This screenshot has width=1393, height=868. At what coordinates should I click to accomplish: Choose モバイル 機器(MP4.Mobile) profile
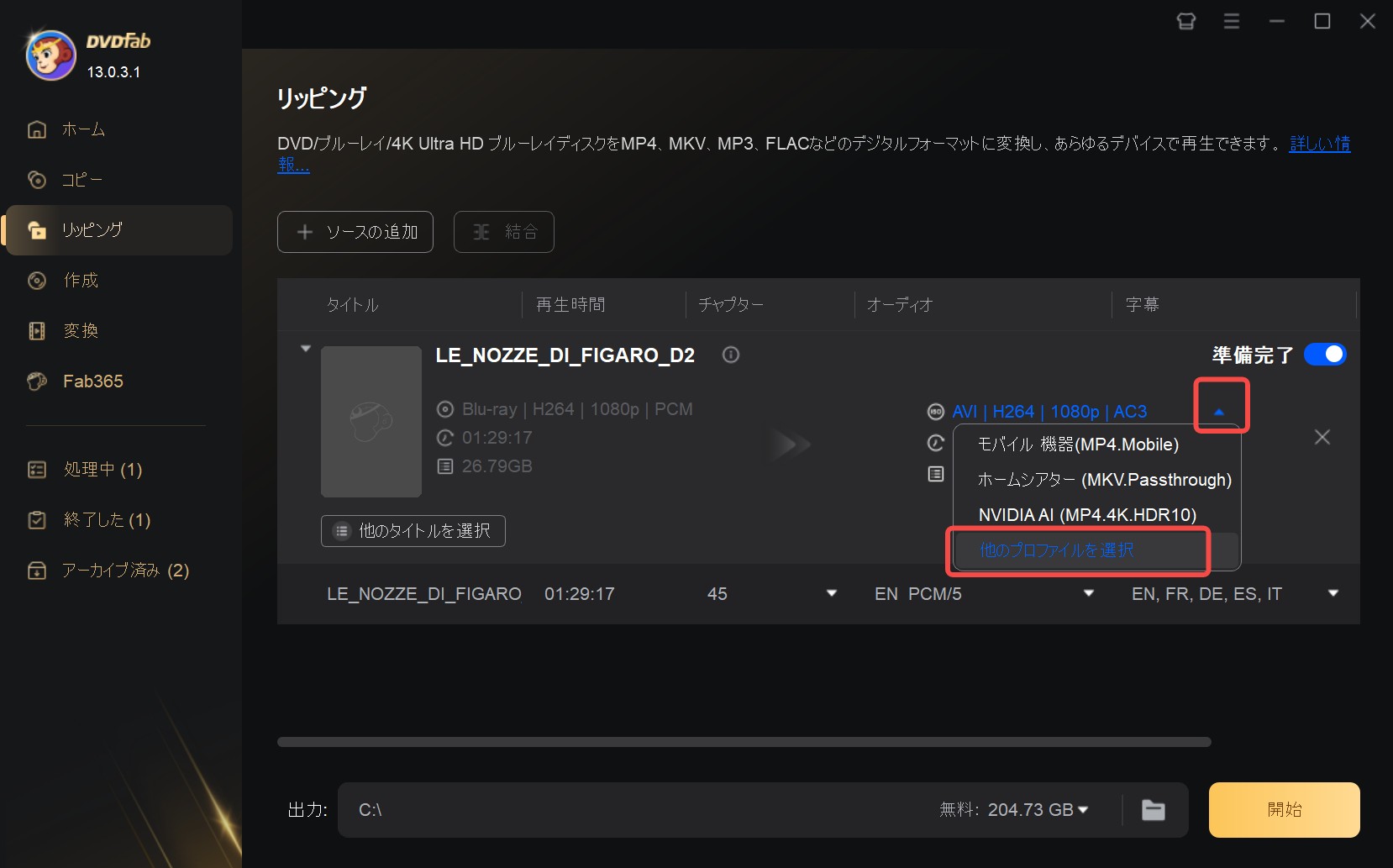[x=1079, y=445]
